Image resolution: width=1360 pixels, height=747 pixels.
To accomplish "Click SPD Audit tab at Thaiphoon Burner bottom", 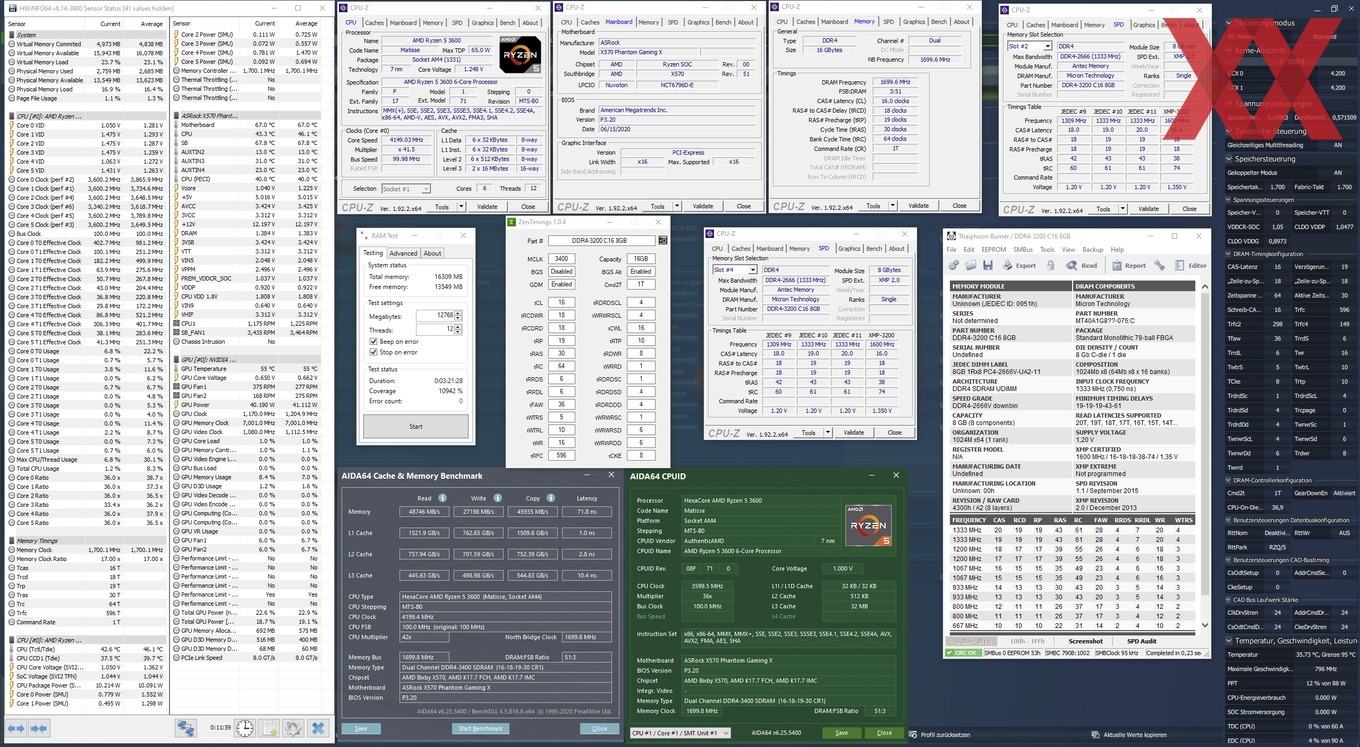I will tap(1141, 641).
